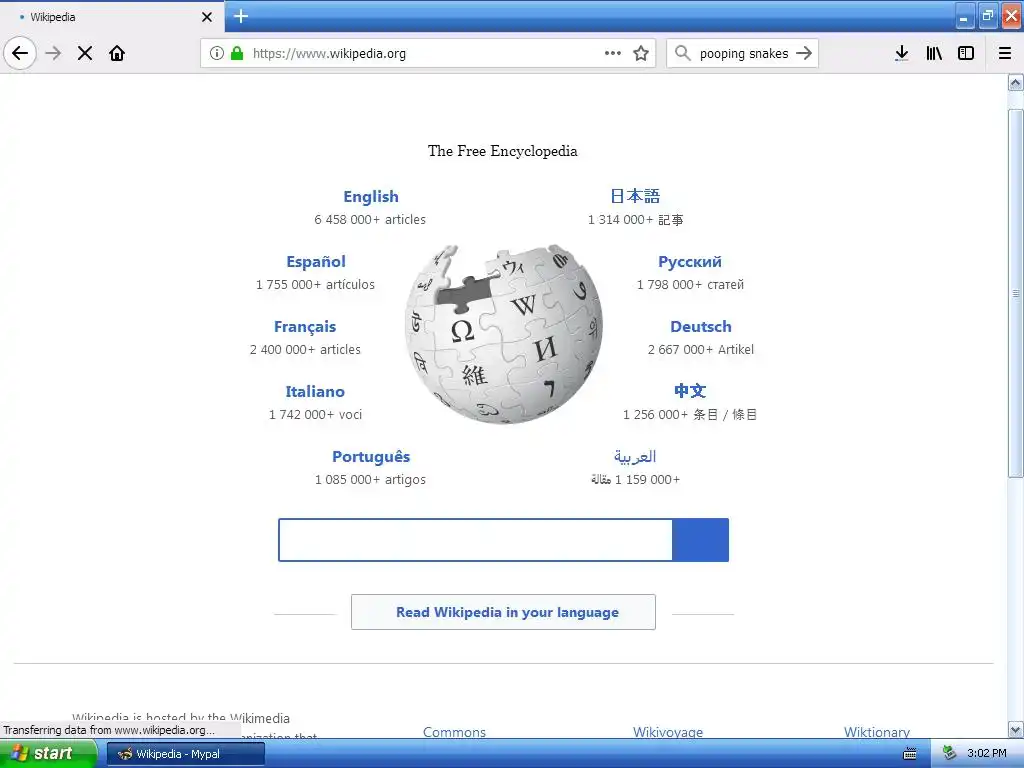Click the 'pooping snakes' search box
Viewport: 1024px width, 768px height.
coord(743,54)
